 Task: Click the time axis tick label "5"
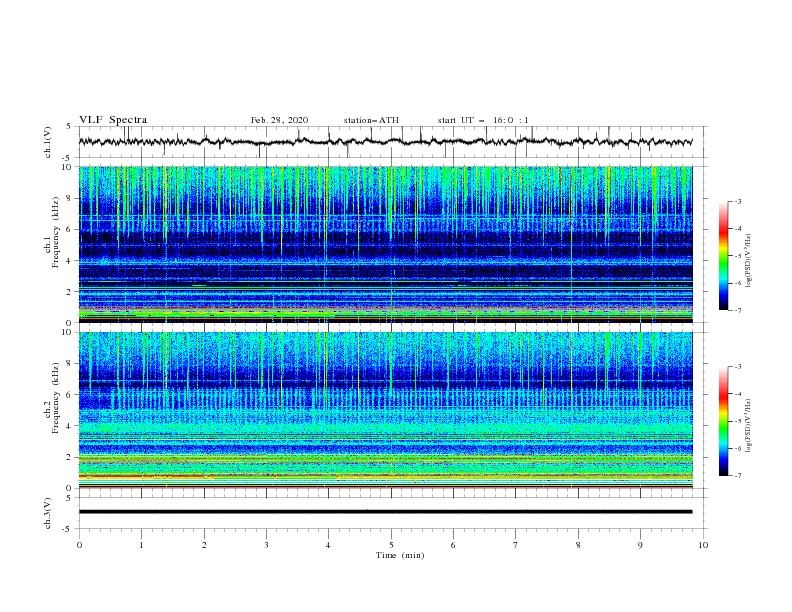391,545
